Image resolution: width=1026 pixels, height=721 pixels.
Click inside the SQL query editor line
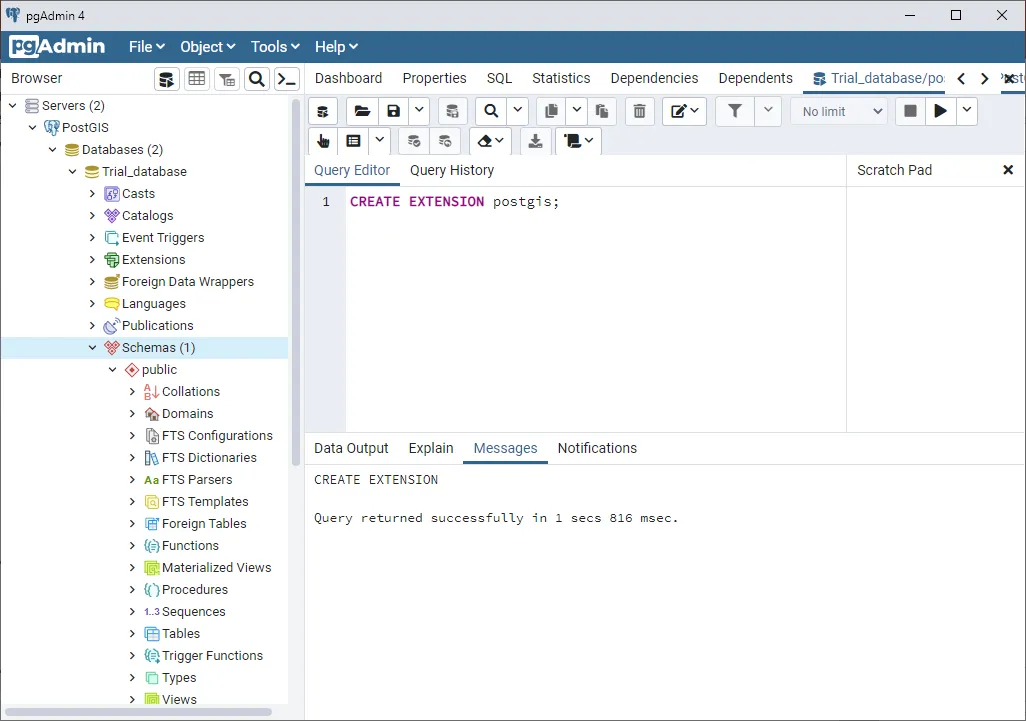point(595,202)
